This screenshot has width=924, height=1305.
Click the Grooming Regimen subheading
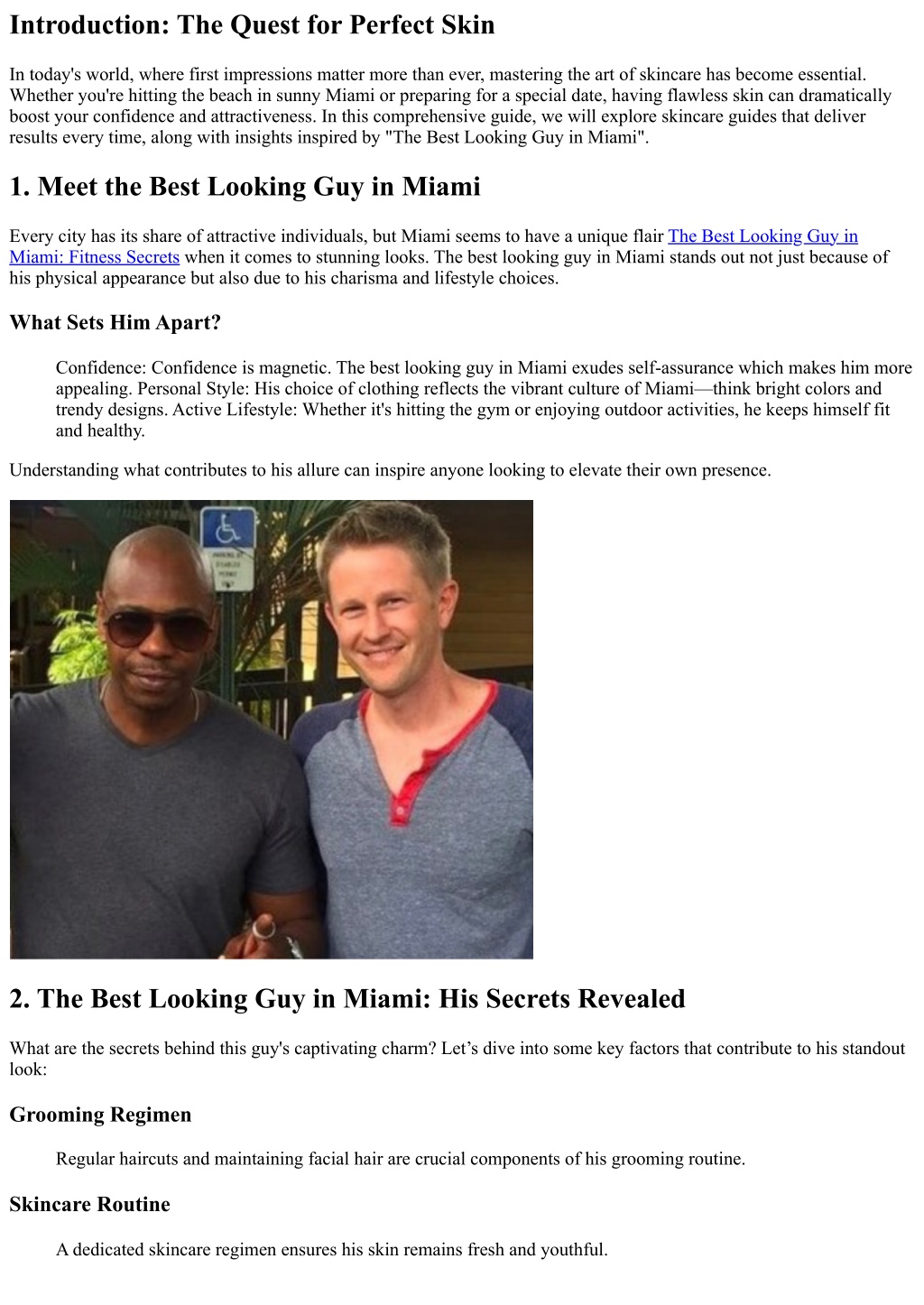[x=100, y=1115]
